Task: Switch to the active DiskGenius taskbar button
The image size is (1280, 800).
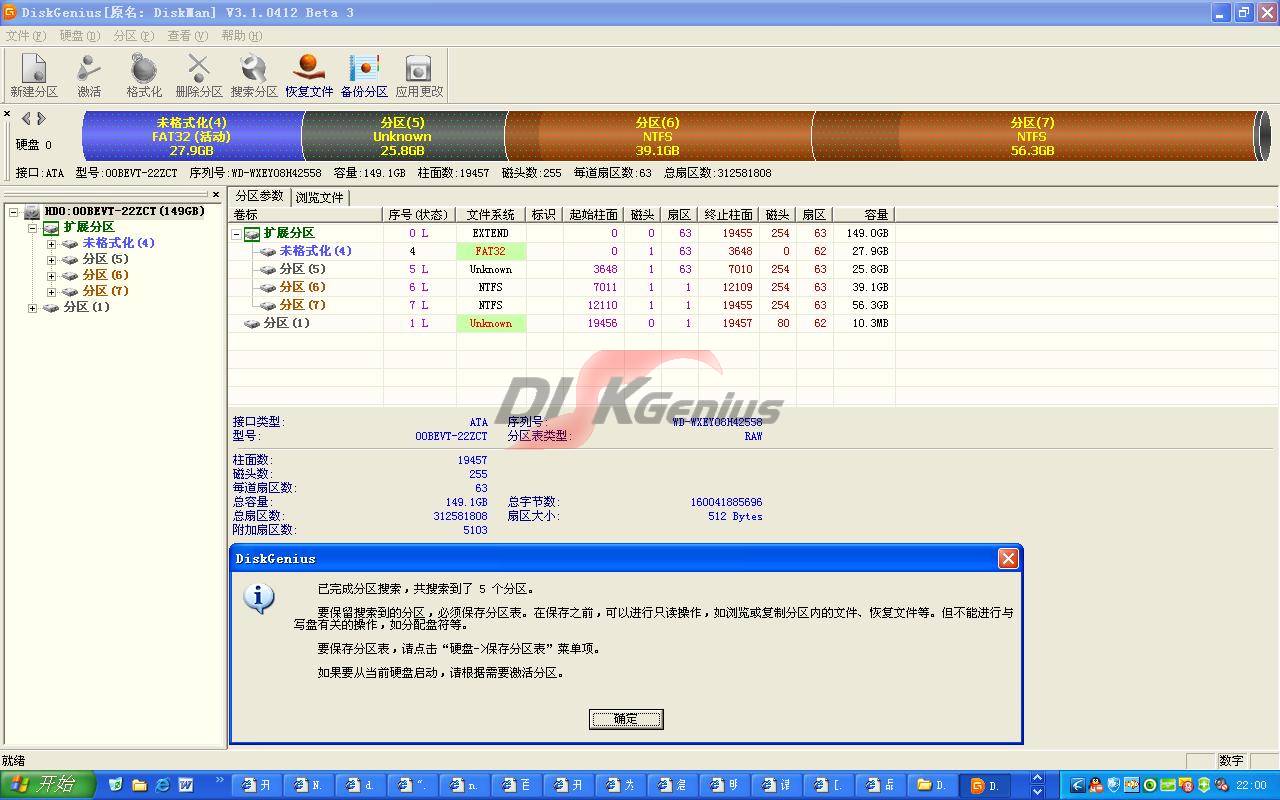Action: coord(985,785)
